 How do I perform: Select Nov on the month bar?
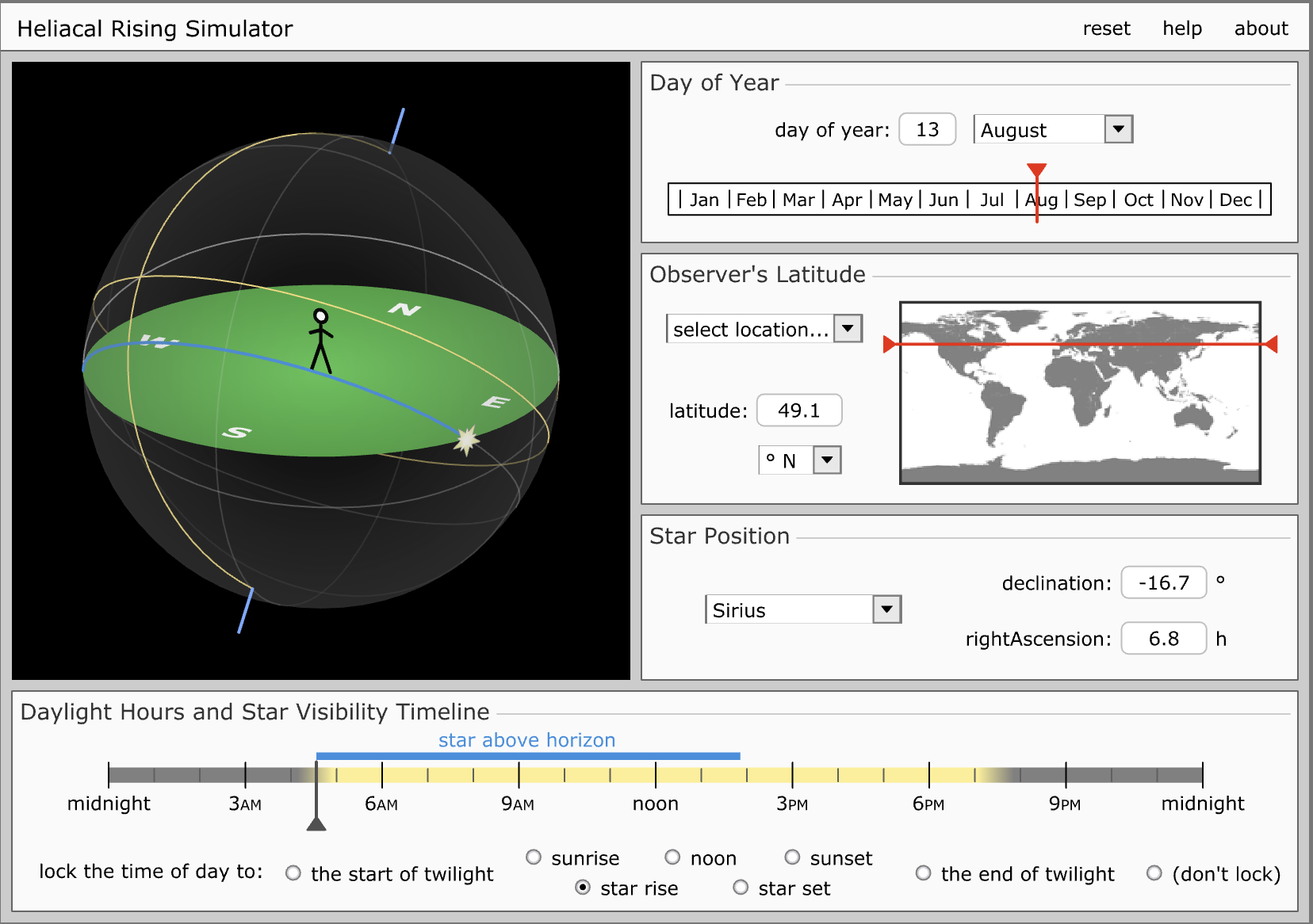tap(1187, 200)
